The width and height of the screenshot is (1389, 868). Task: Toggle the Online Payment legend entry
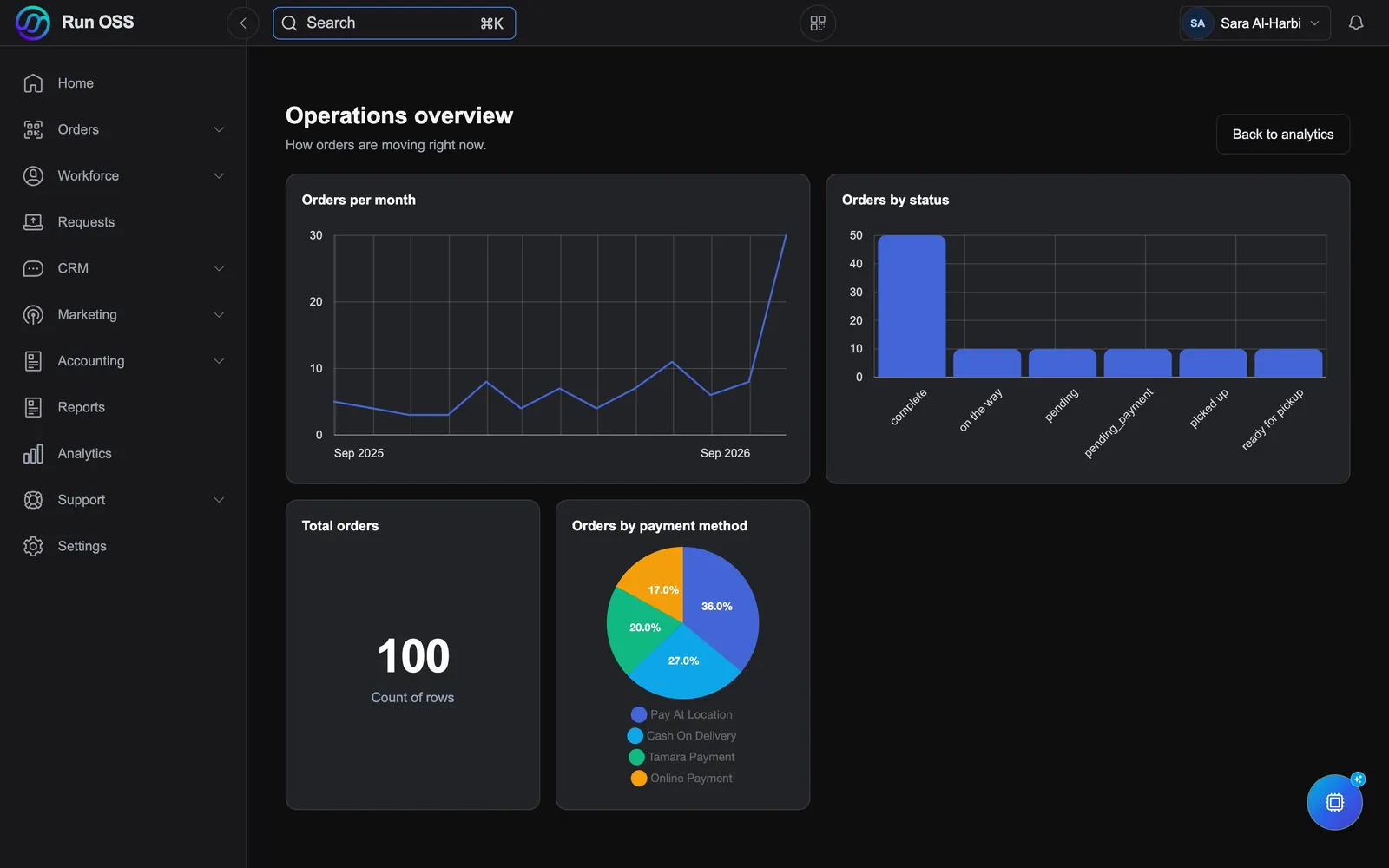coord(681,779)
